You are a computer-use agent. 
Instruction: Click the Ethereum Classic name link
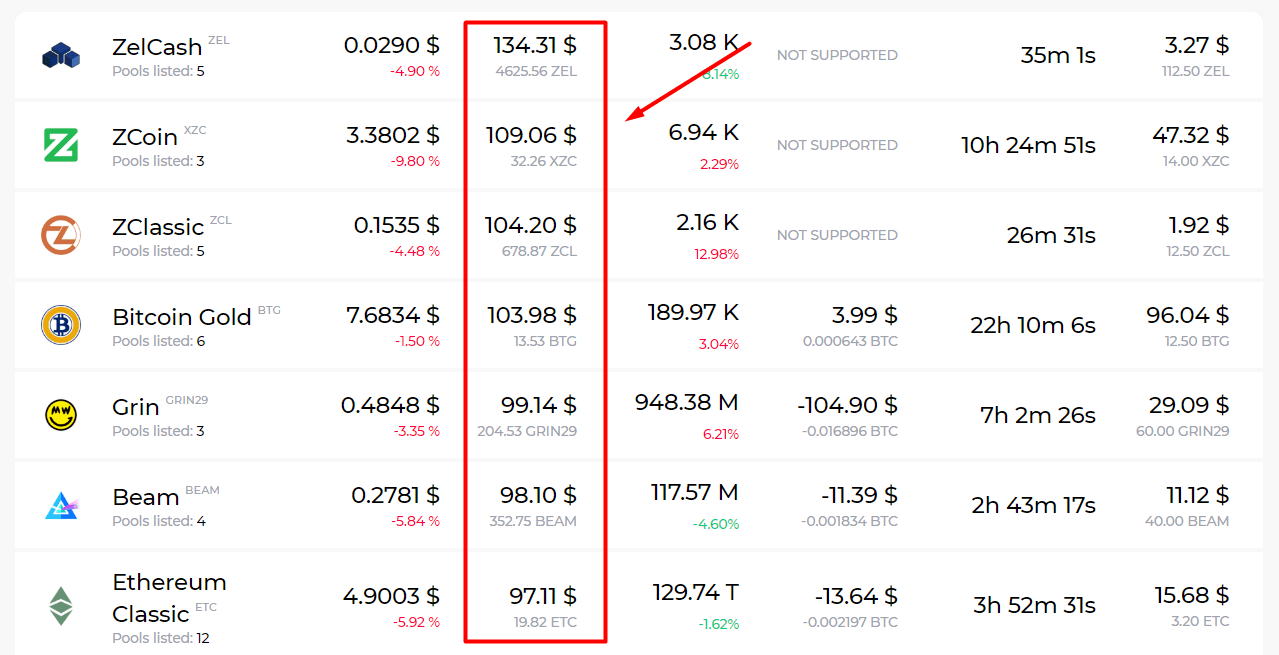pos(170,597)
